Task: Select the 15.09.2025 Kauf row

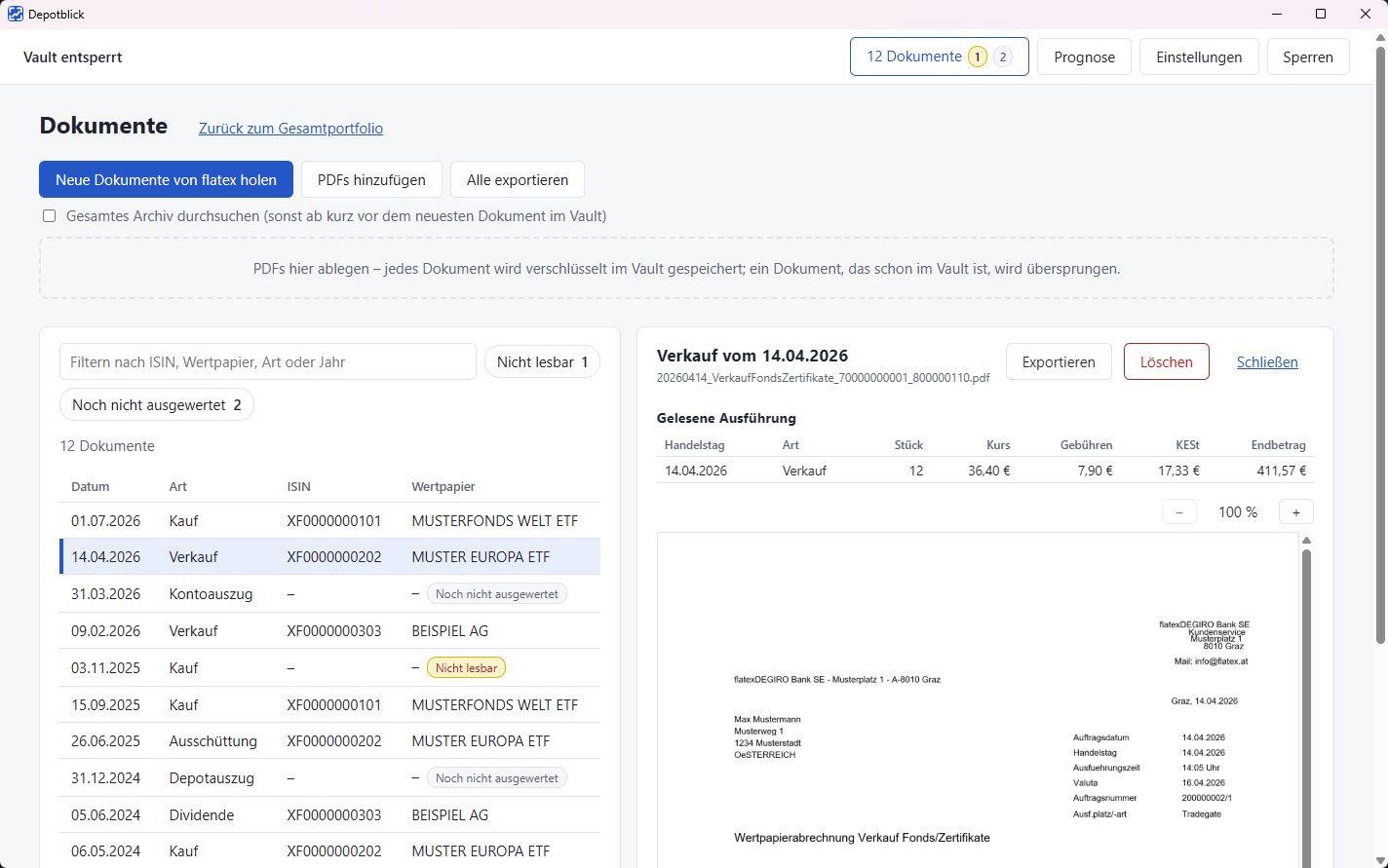Action: coord(329,705)
